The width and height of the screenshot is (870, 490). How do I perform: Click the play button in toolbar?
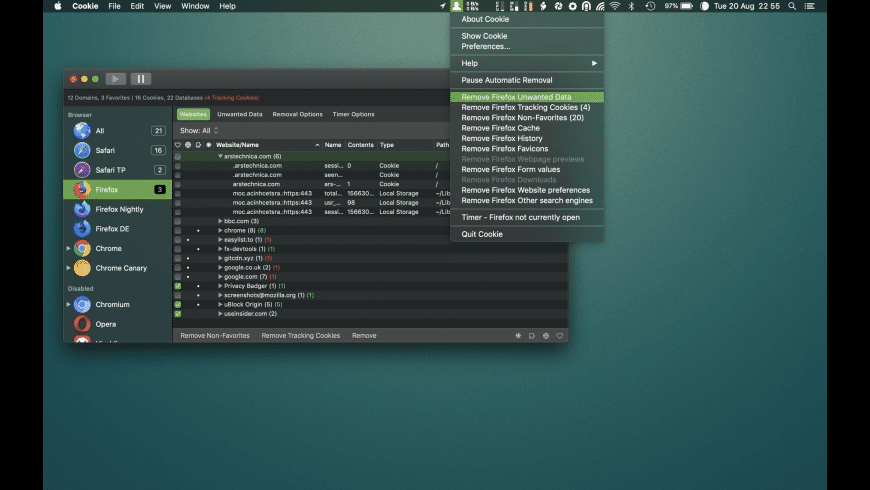point(115,79)
